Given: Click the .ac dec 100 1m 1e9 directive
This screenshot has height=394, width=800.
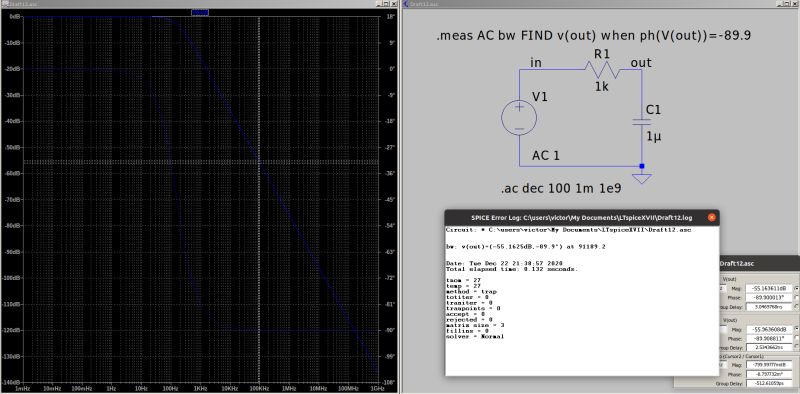Looking at the screenshot, I should (x=561, y=189).
